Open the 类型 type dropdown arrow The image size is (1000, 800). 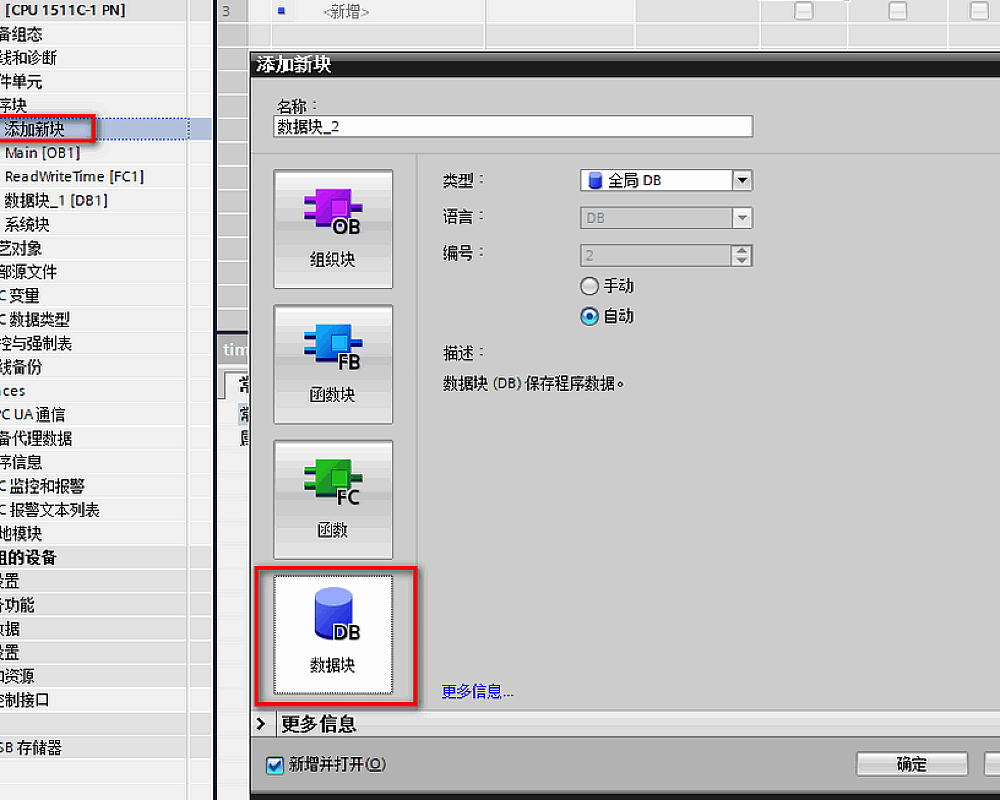pos(742,181)
